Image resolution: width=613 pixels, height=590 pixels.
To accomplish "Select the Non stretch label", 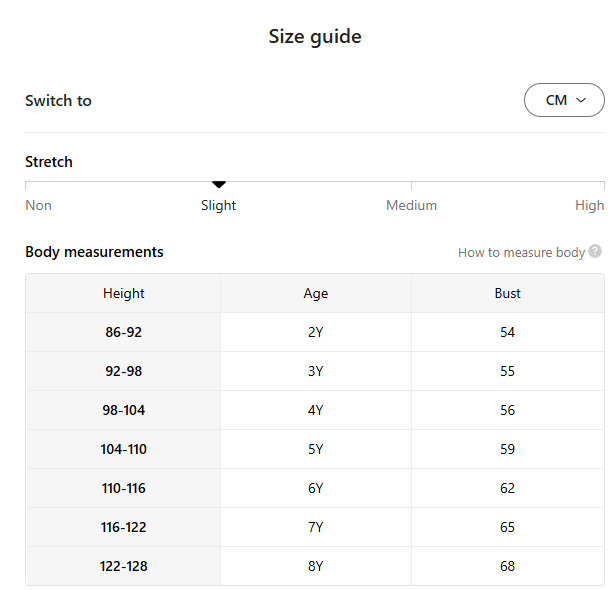I will (38, 205).
